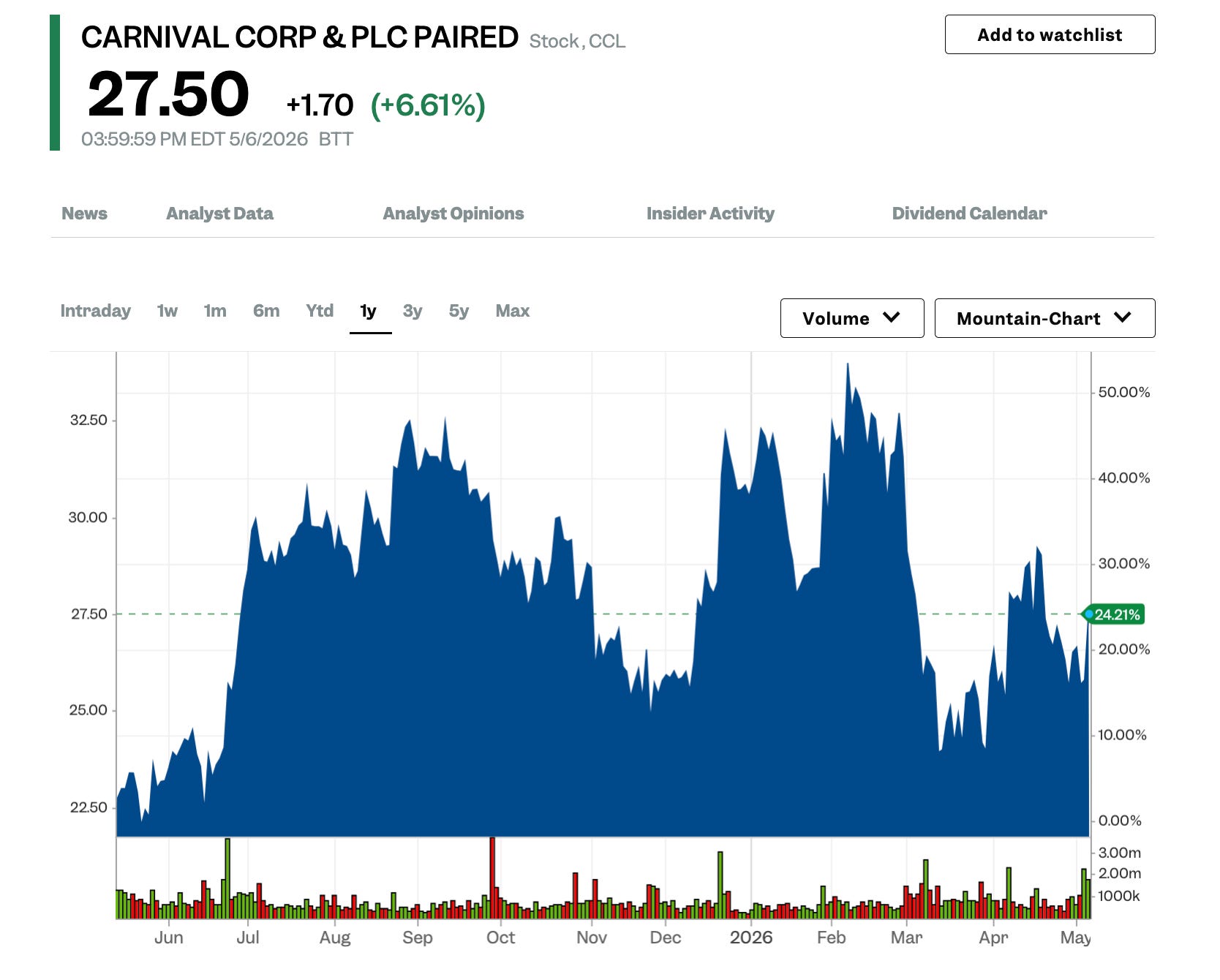Switch to Analyst Data tab

(x=219, y=214)
